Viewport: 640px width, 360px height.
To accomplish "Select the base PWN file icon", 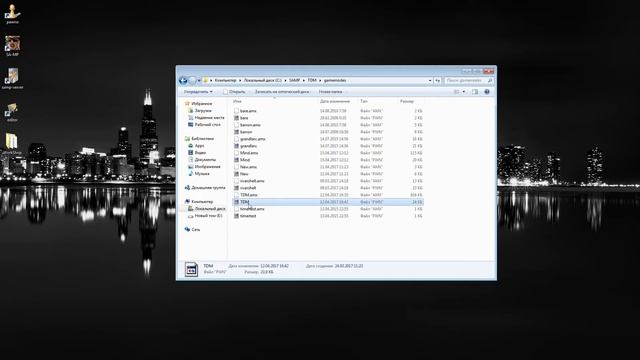I will click(x=236, y=118).
